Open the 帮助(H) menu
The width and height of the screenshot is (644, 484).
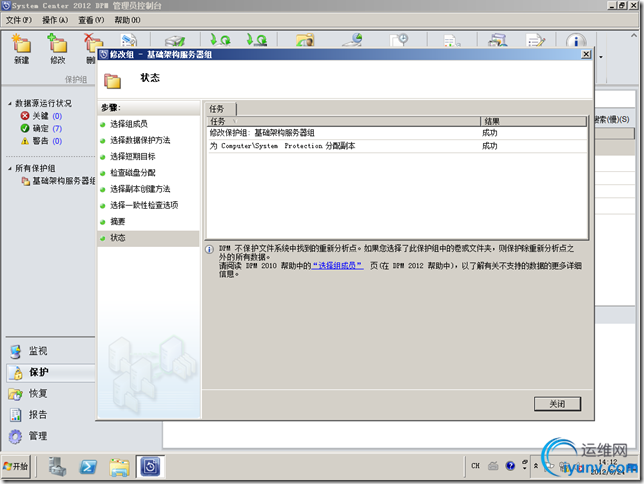(127, 20)
